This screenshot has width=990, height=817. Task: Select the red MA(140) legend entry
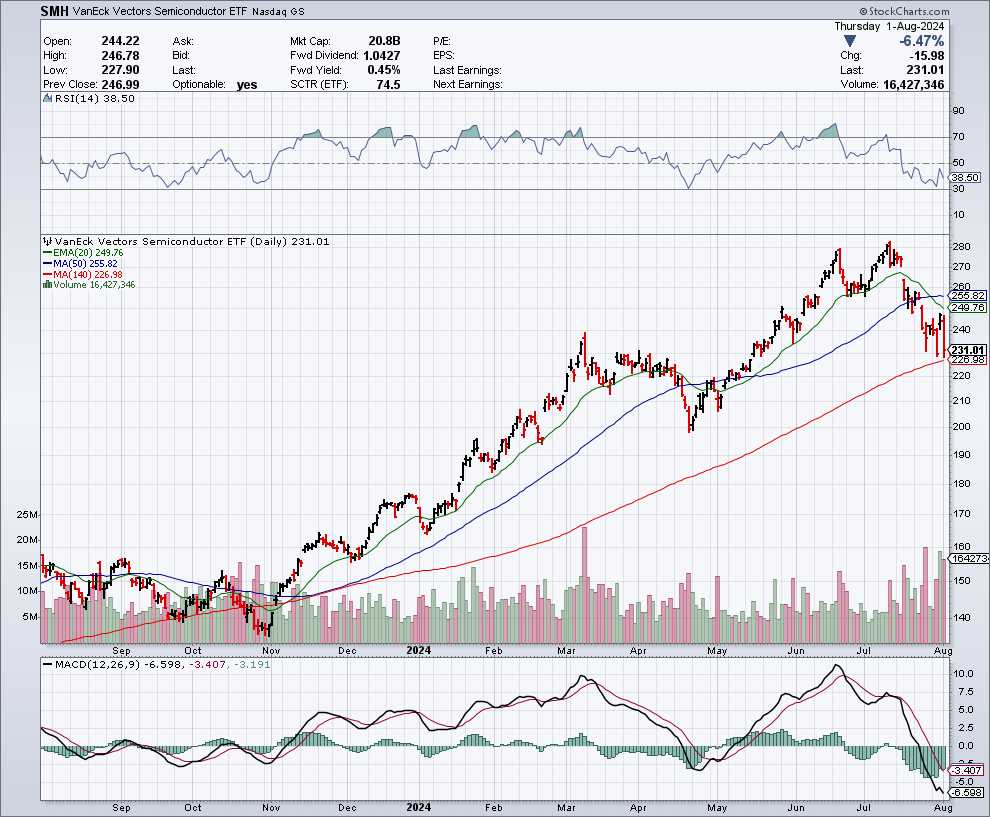click(82, 275)
